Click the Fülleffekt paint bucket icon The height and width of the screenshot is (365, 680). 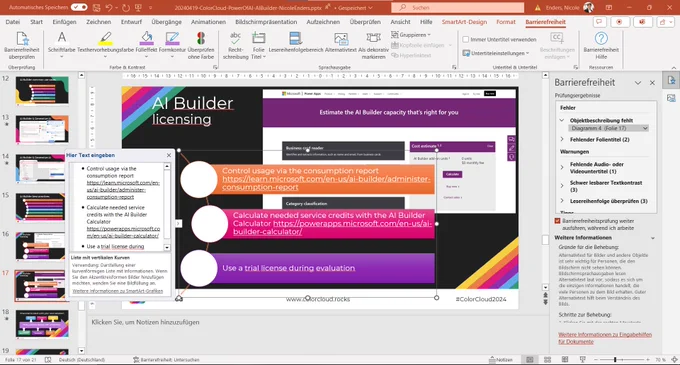click(147, 38)
